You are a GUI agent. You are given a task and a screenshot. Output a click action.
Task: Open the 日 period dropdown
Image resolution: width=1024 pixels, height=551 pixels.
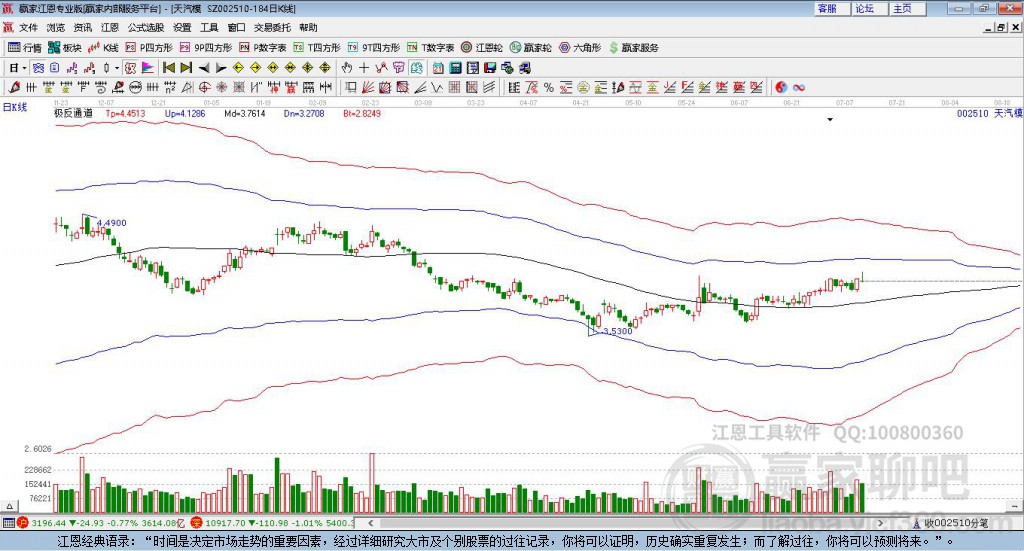[x=17, y=68]
